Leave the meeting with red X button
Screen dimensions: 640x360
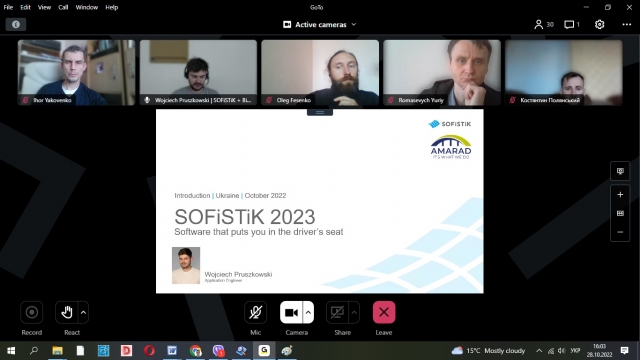click(x=384, y=313)
